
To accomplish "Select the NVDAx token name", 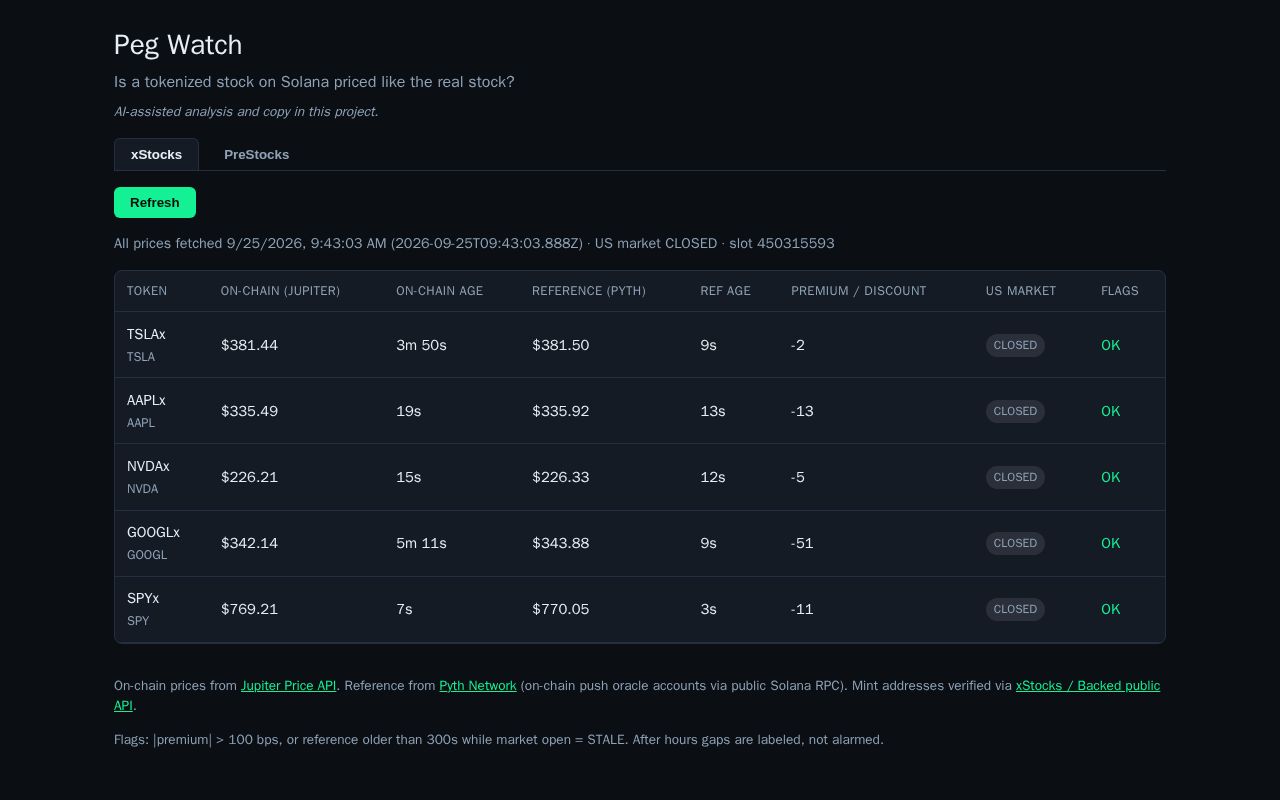I will pos(148,466).
